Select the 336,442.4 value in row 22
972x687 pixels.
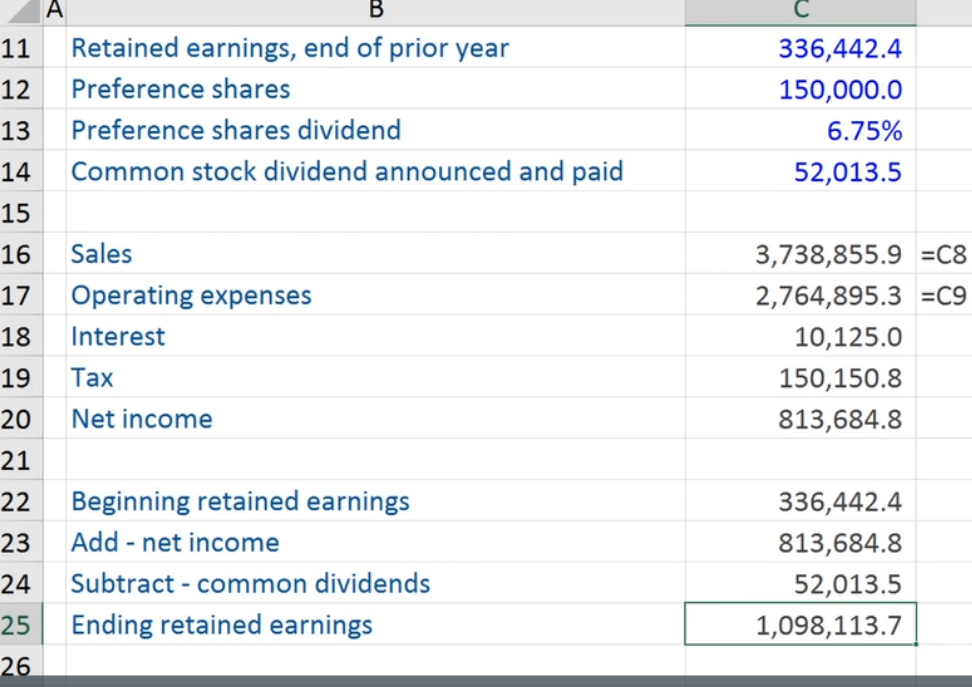point(800,501)
